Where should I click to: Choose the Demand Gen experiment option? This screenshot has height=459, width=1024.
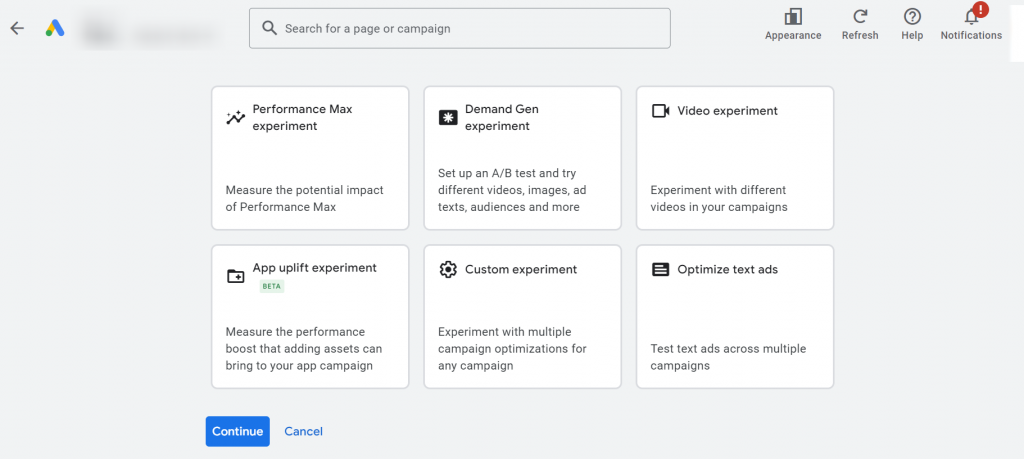[x=522, y=158]
